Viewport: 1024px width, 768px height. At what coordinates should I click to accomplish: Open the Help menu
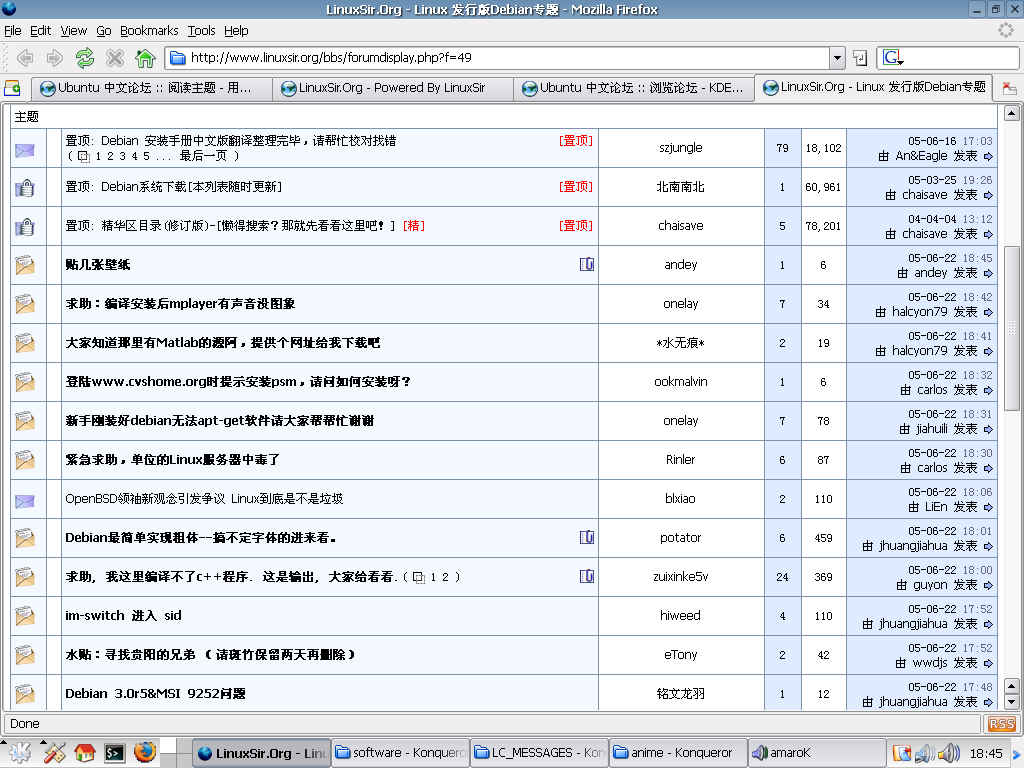(x=236, y=31)
